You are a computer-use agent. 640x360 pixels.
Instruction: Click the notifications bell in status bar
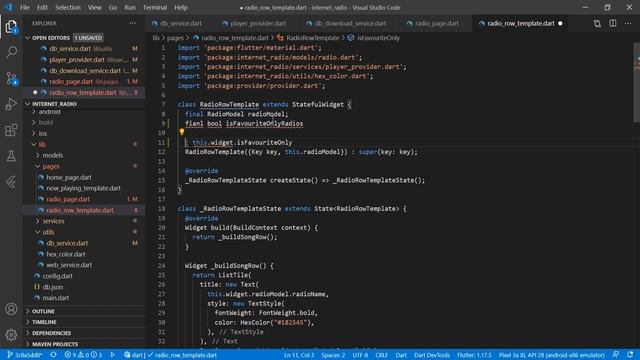pyautogui.click(x=630, y=355)
